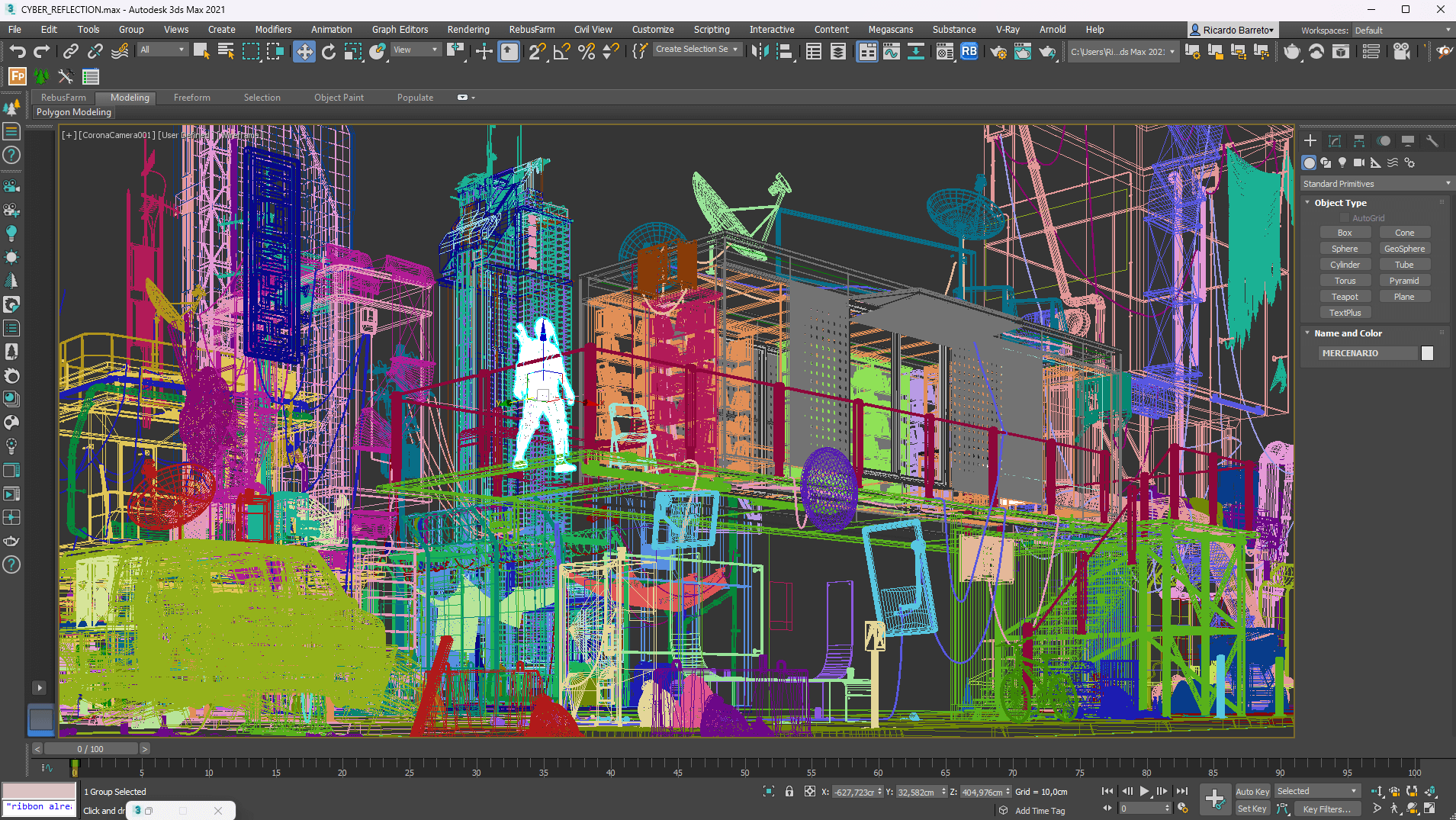Screen dimensions: 1456x820
Task: Open Select by Name dialog icon
Action: pos(226,51)
